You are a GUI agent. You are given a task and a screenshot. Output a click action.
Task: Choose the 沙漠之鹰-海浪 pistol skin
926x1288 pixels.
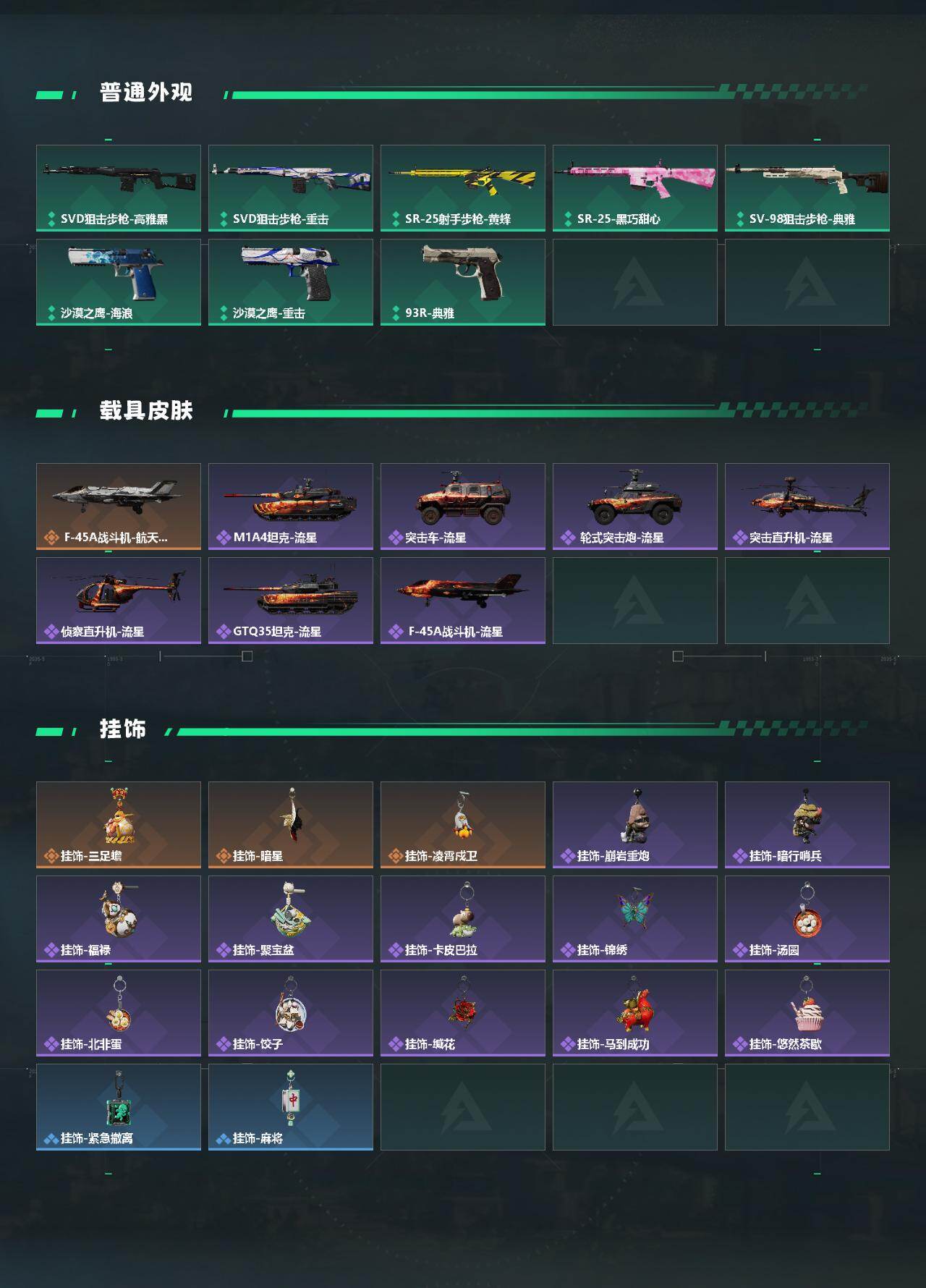coord(119,282)
